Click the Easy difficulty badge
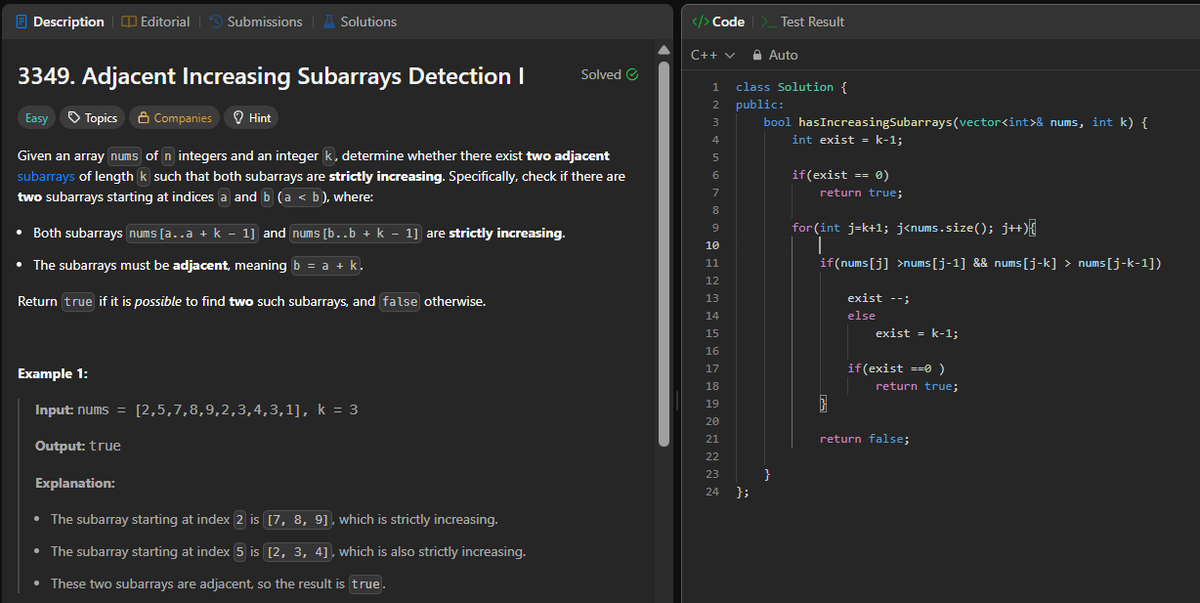This screenshot has height=603, width=1200. click(36, 118)
